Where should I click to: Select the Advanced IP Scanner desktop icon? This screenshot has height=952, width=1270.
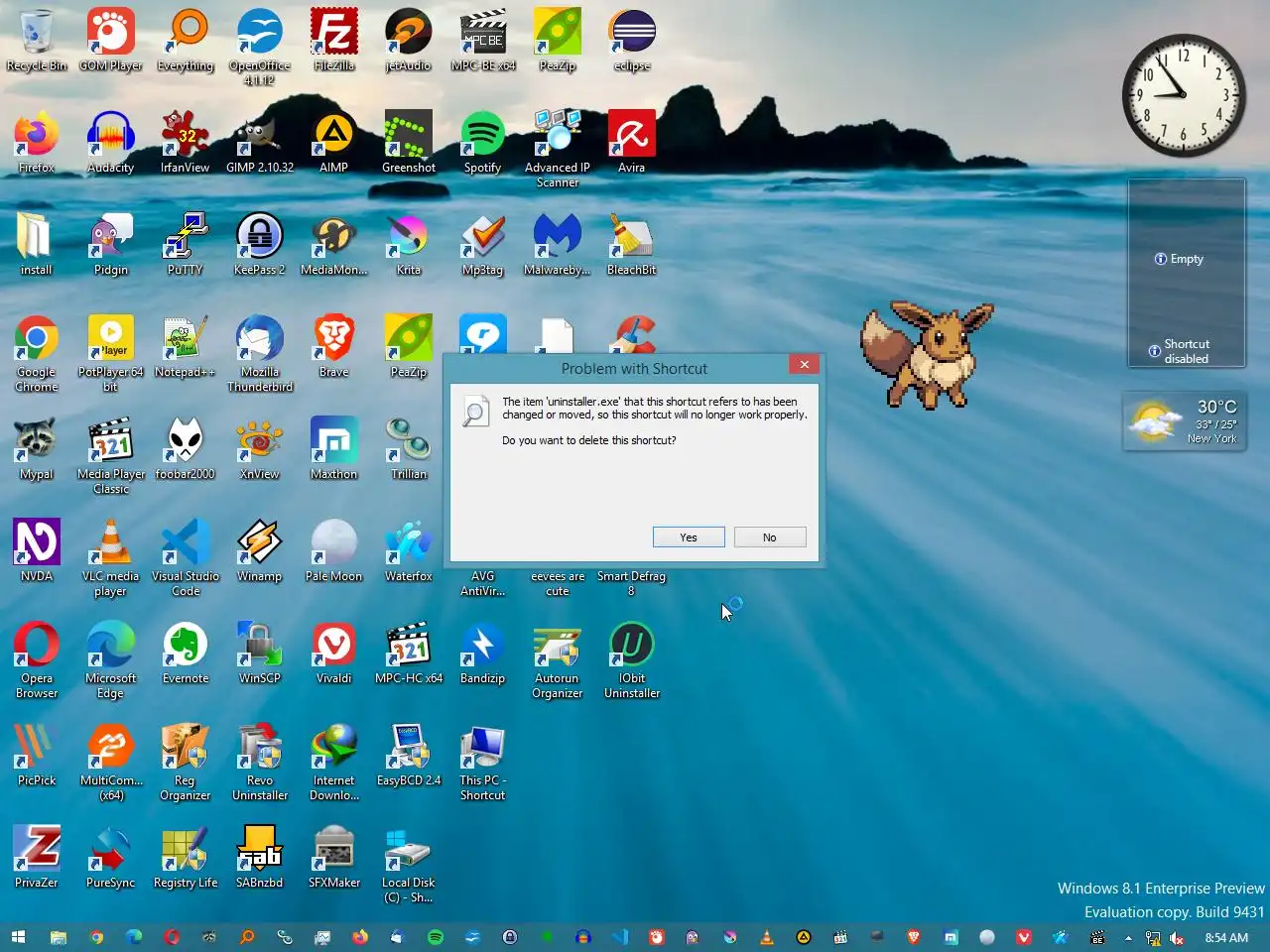click(x=558, y=149)
